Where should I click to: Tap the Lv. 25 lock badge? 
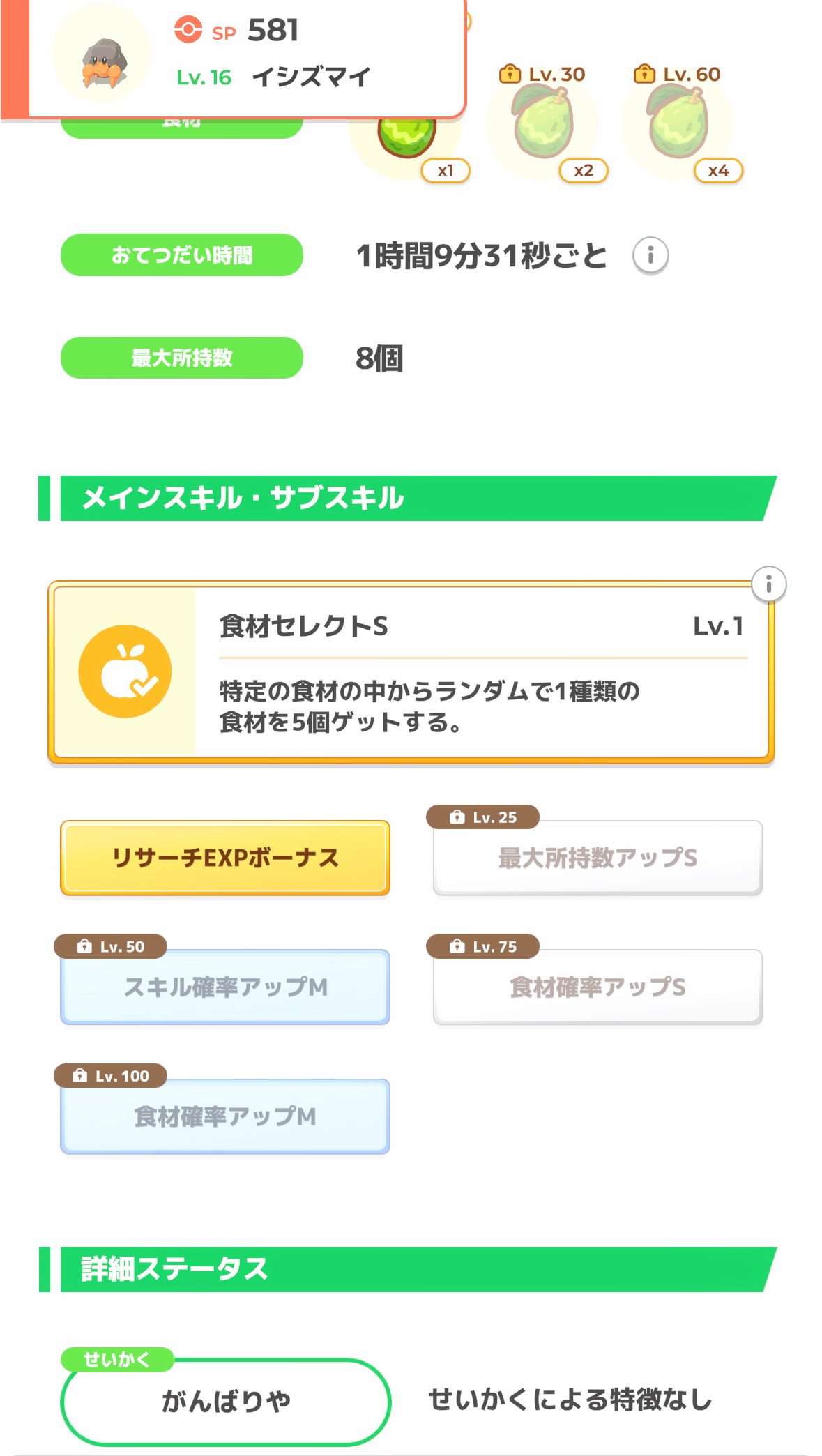point(483,817)
